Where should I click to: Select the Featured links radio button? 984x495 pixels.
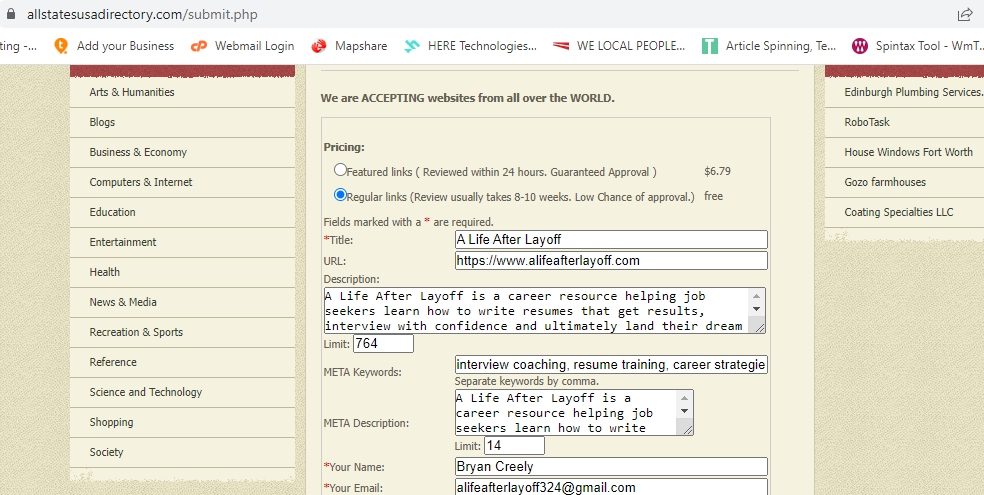[341, 171]
